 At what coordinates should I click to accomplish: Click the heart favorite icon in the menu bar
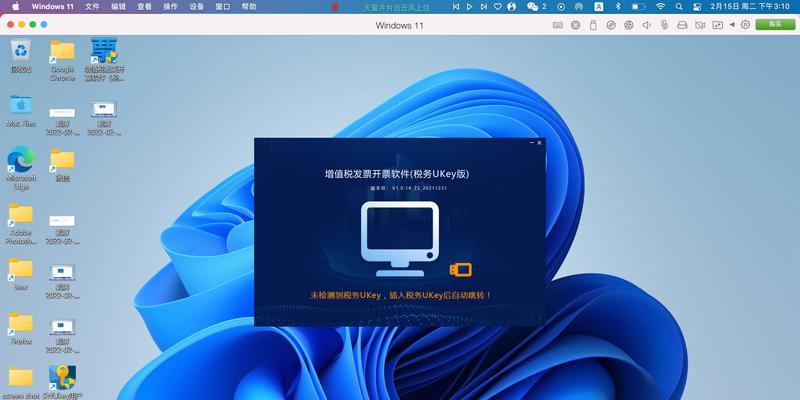click(497, 7)
